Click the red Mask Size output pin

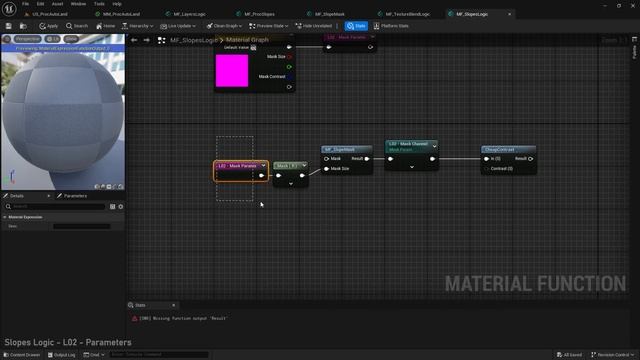coord(289,57)
